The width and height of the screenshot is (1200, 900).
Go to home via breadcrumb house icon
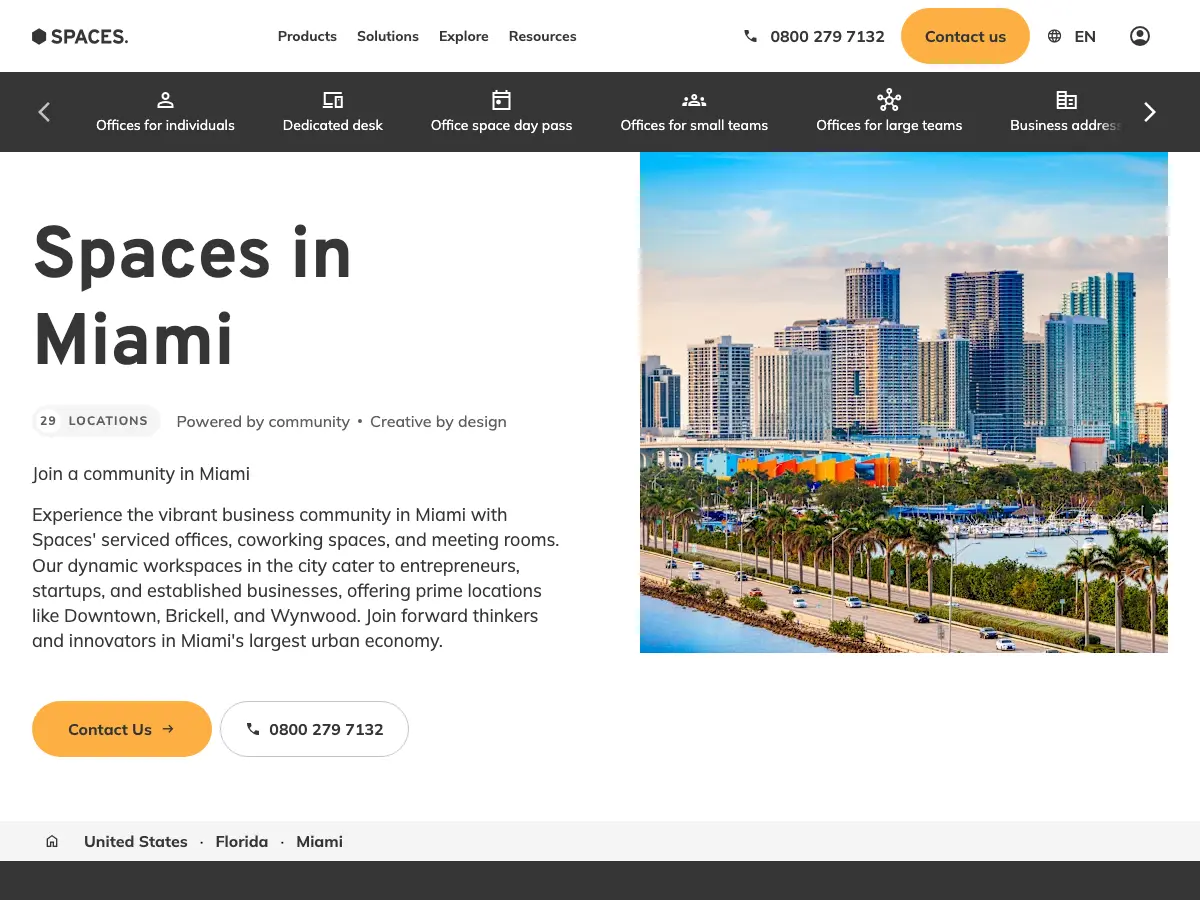[x=52, y=842]
